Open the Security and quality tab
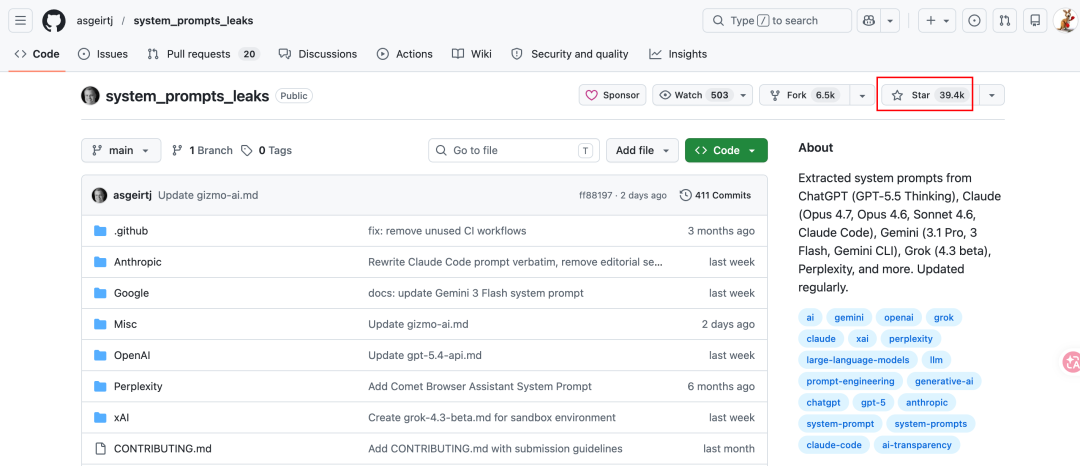The image size is (1080, 466). [570, 54]
